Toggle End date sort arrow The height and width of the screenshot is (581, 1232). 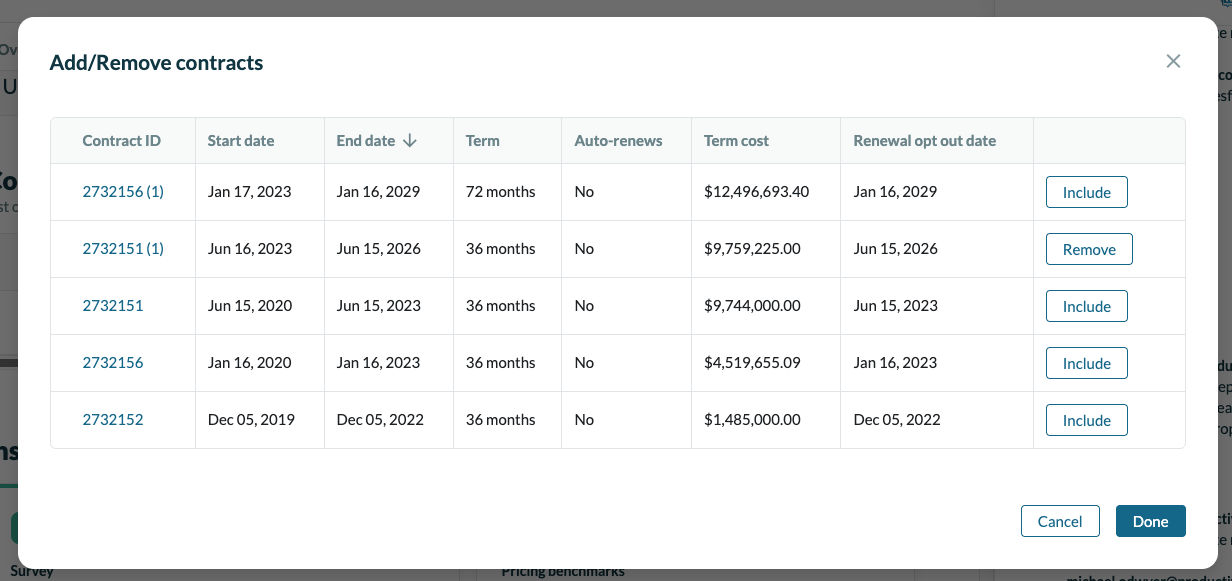tap(410, 141)
